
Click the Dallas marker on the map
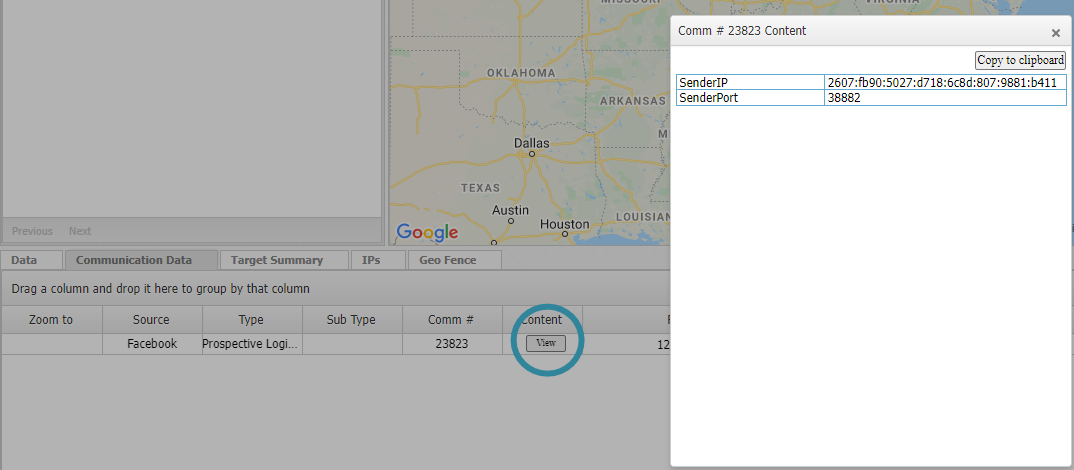point(532,154)
